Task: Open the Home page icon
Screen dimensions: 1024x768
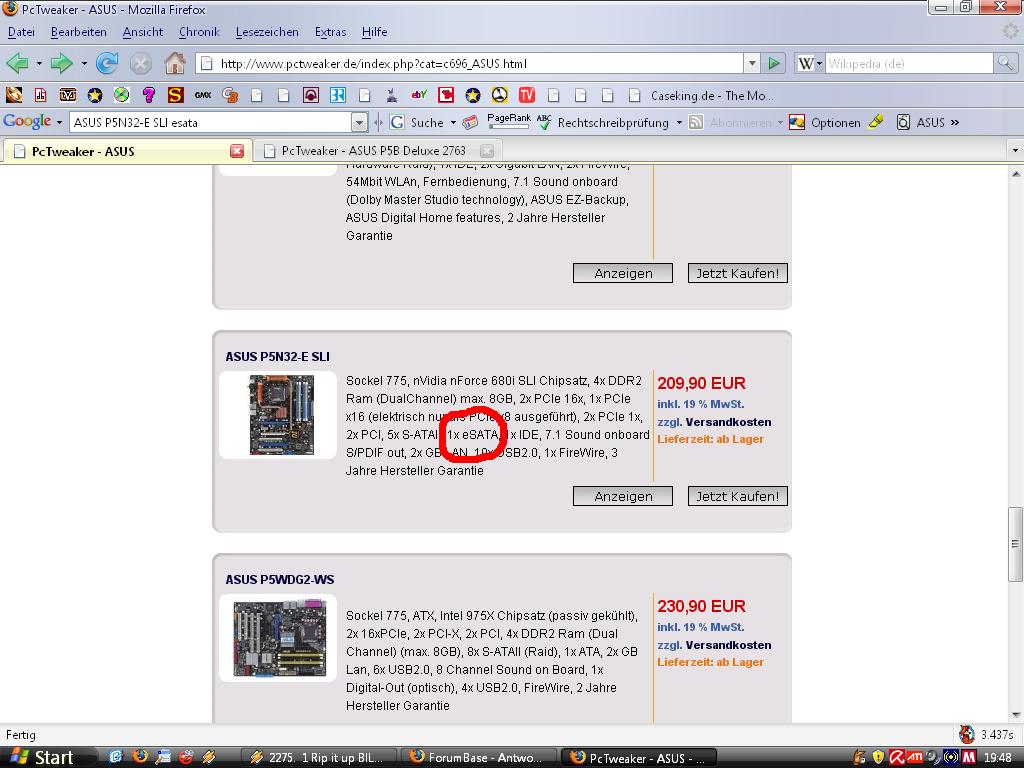Action: (x=174, y=63)
